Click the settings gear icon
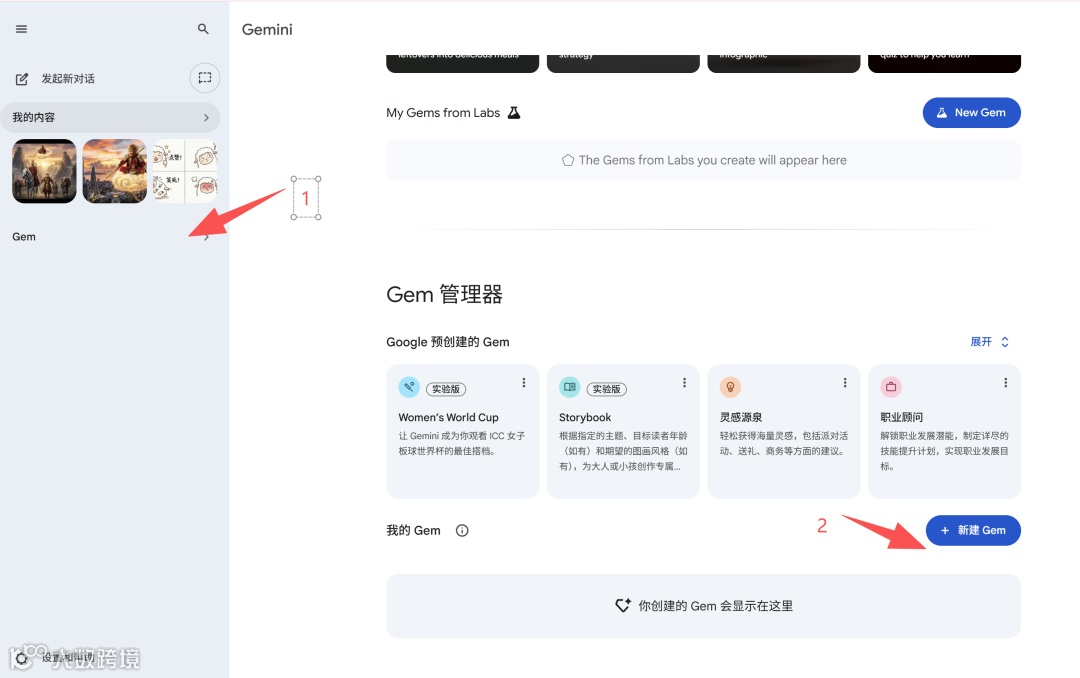Image resolution: width=1080 pixels, height=678 pixels. 22,659
